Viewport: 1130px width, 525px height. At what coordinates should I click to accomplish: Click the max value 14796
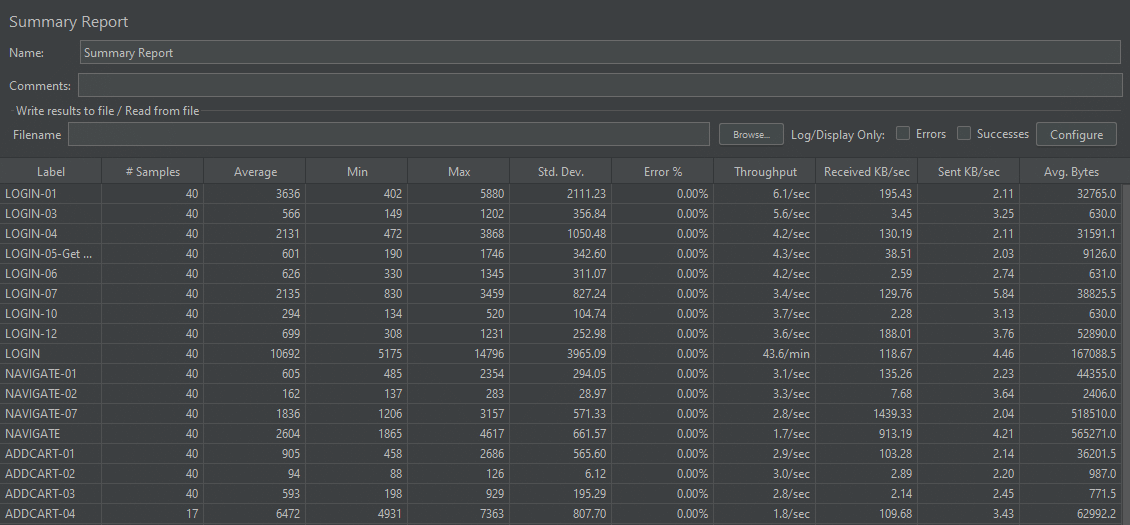(x=487, y=354)
